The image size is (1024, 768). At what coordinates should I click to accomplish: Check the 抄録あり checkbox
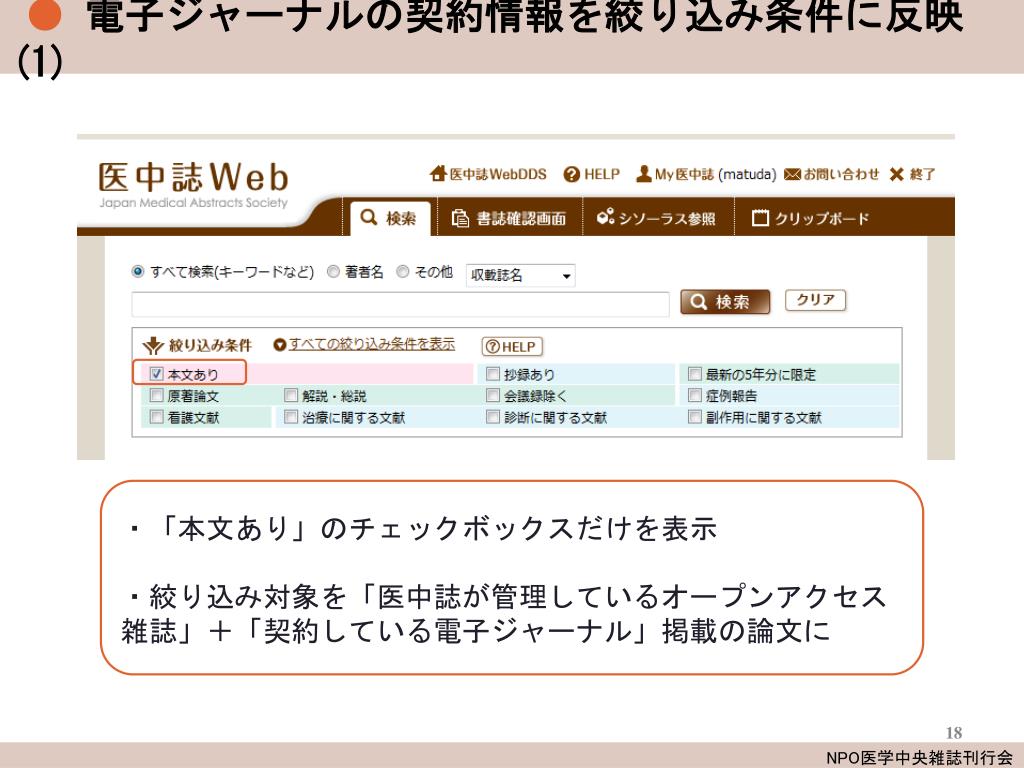pyautogui.click(x=492, y=374)
